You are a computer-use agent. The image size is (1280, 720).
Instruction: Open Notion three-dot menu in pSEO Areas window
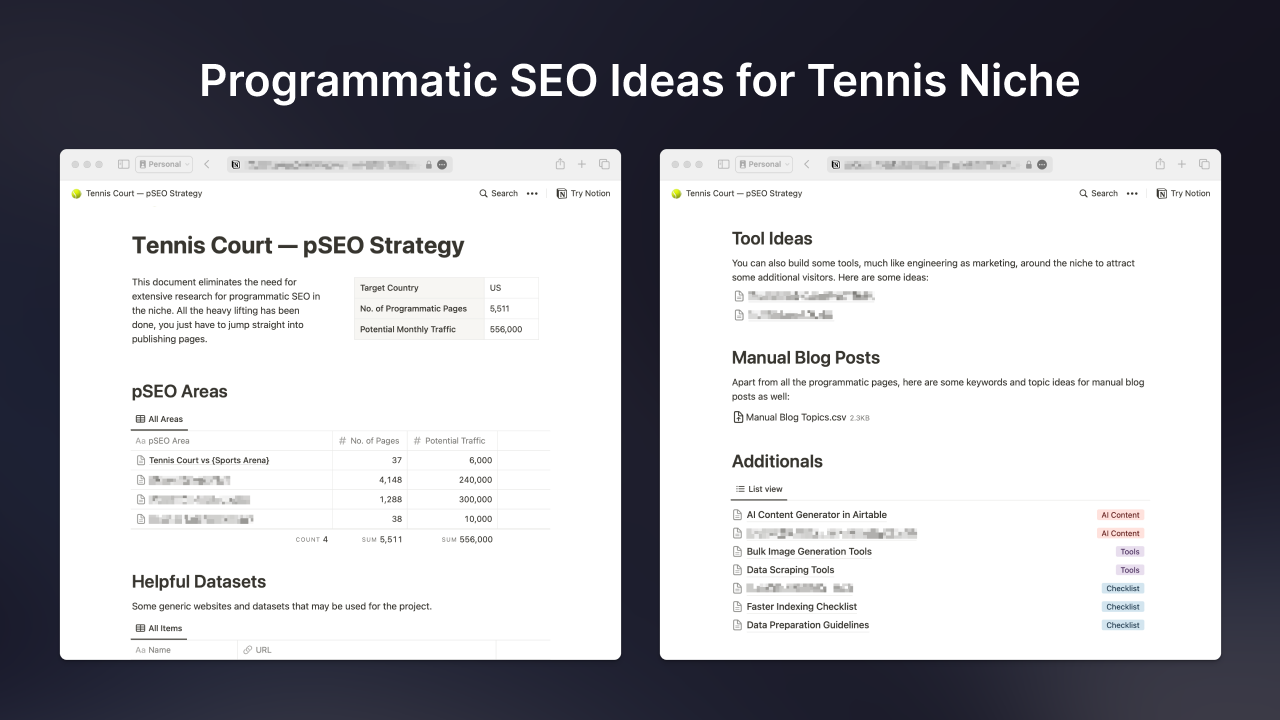532,193
